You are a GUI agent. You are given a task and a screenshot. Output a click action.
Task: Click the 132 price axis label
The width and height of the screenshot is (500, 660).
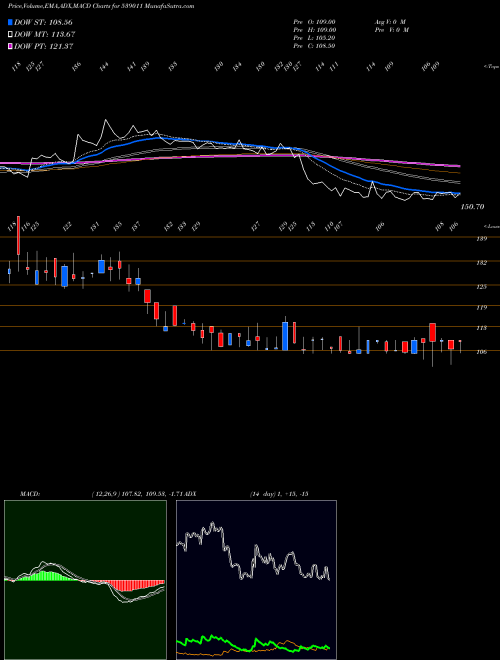pos(482,263)
